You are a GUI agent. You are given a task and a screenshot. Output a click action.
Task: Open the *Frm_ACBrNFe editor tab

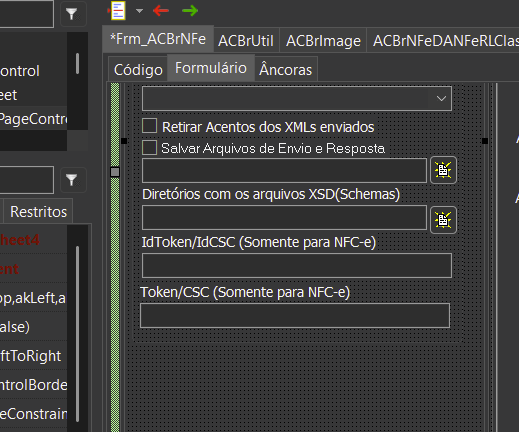pyautogui.click(x=158, y=39)
